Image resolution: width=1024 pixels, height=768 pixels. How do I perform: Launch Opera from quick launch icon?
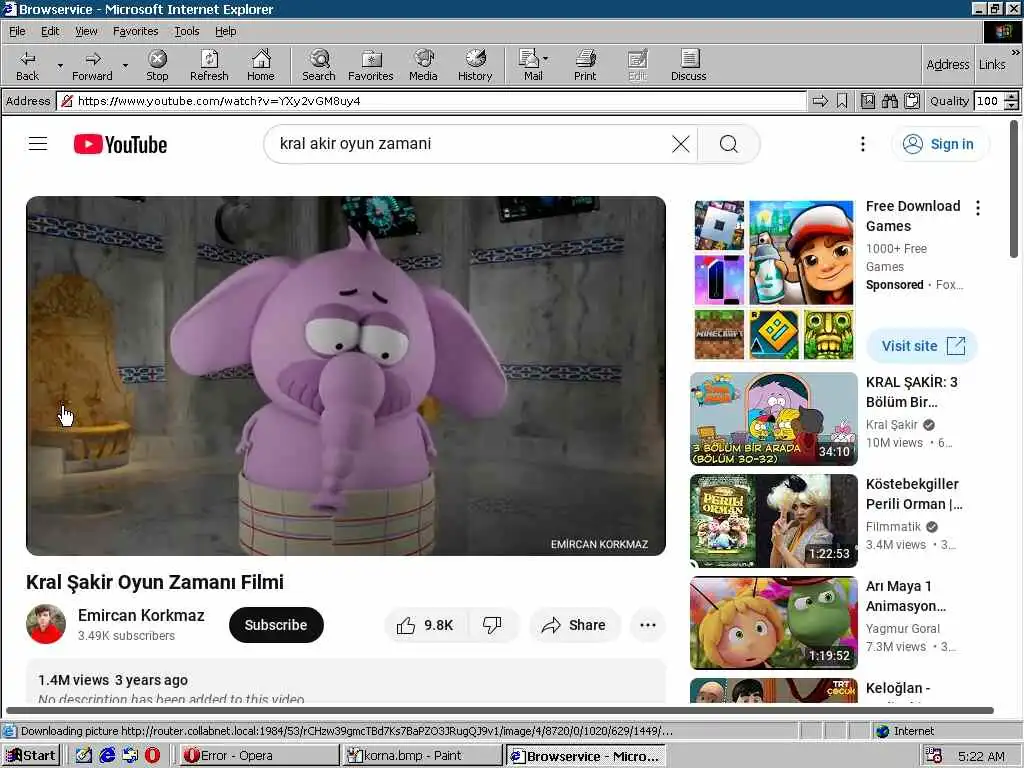coord(152,756)
